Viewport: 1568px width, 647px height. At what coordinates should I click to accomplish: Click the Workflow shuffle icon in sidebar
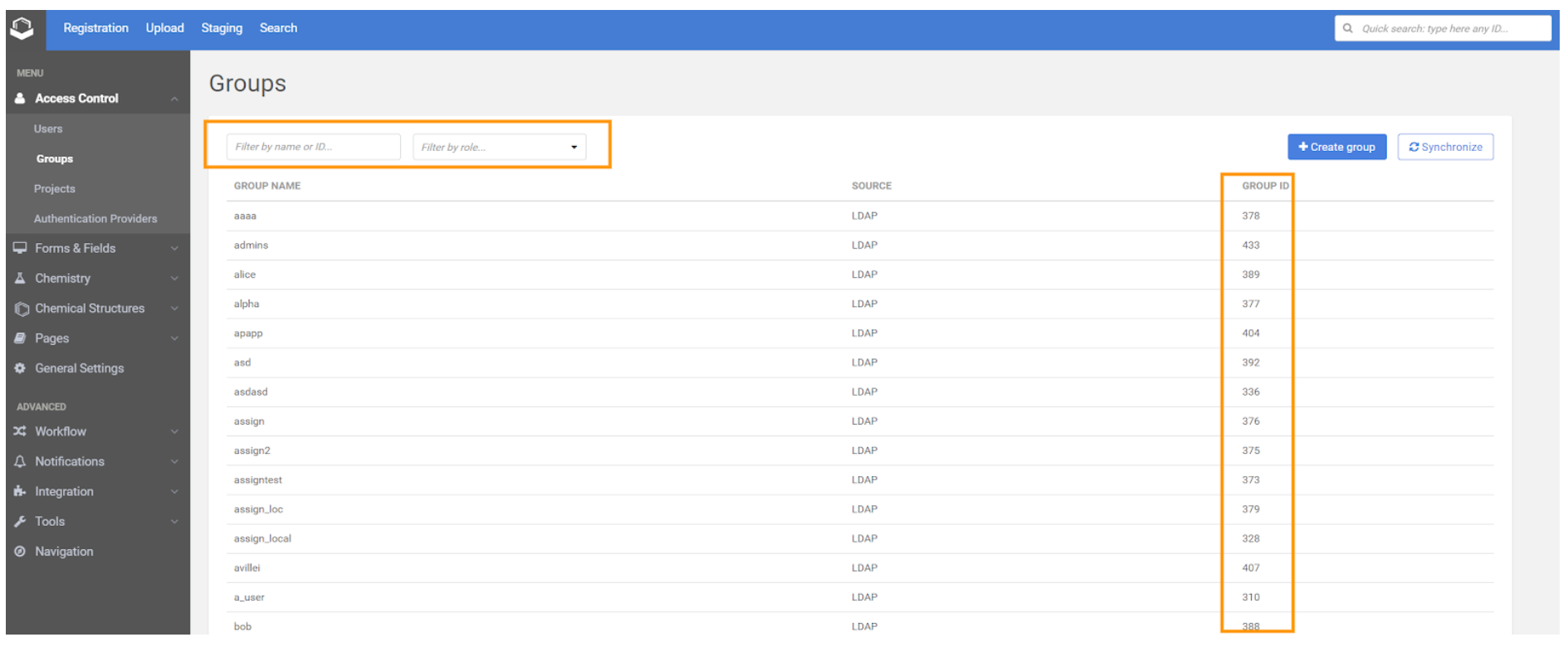click(x=20, y=431)
